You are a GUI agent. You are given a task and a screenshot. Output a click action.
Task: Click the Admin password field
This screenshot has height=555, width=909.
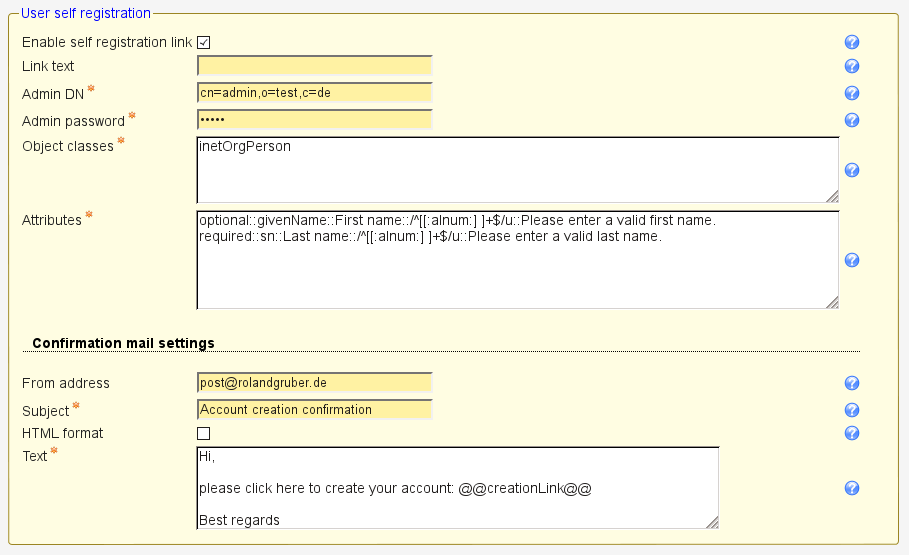pos(315,120)
